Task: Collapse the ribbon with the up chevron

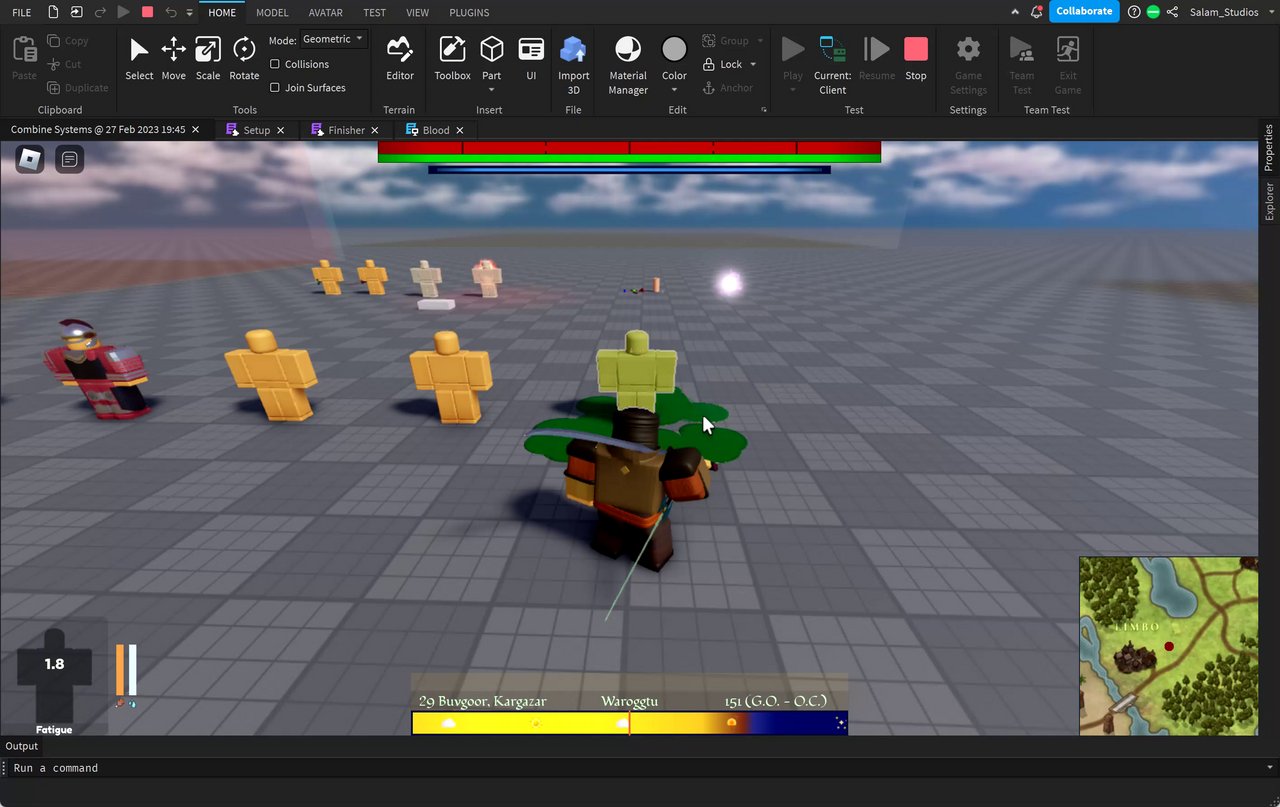Action: point(1015,12)
